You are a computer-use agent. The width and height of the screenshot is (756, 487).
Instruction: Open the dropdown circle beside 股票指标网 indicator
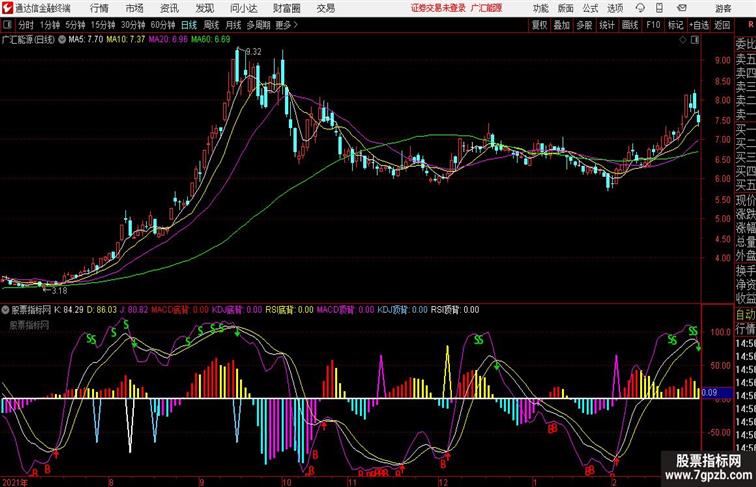click(x=5, y=310)
